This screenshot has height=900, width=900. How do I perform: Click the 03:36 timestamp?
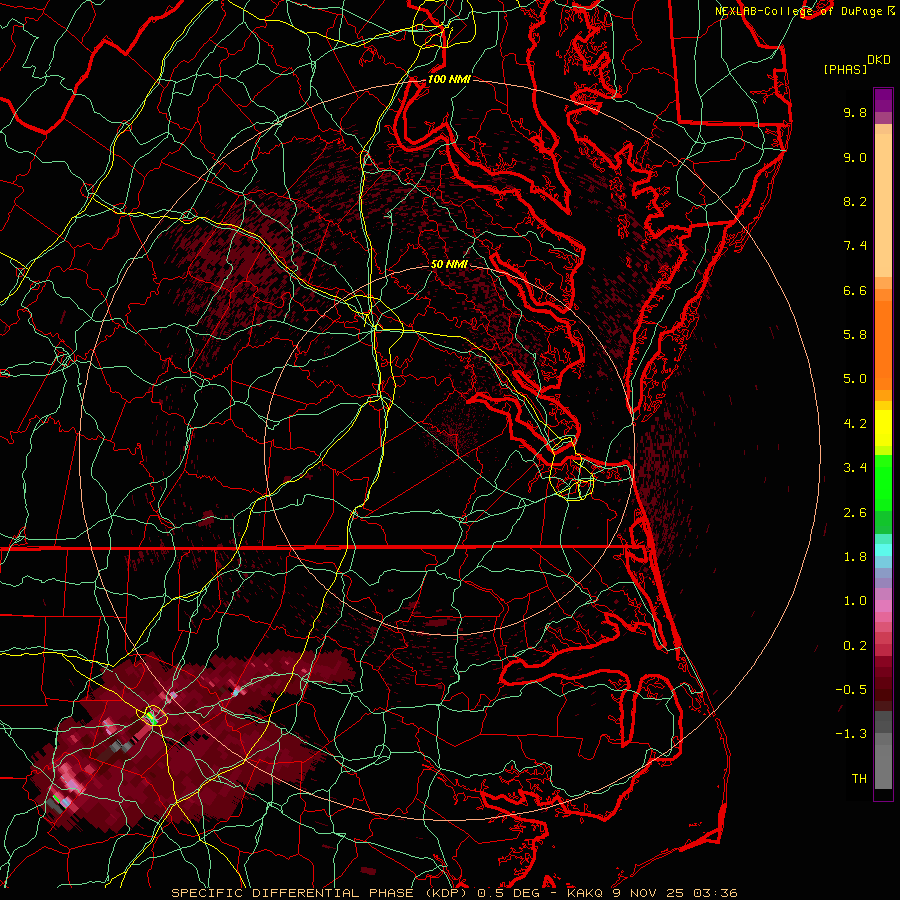tap(717, 893)
